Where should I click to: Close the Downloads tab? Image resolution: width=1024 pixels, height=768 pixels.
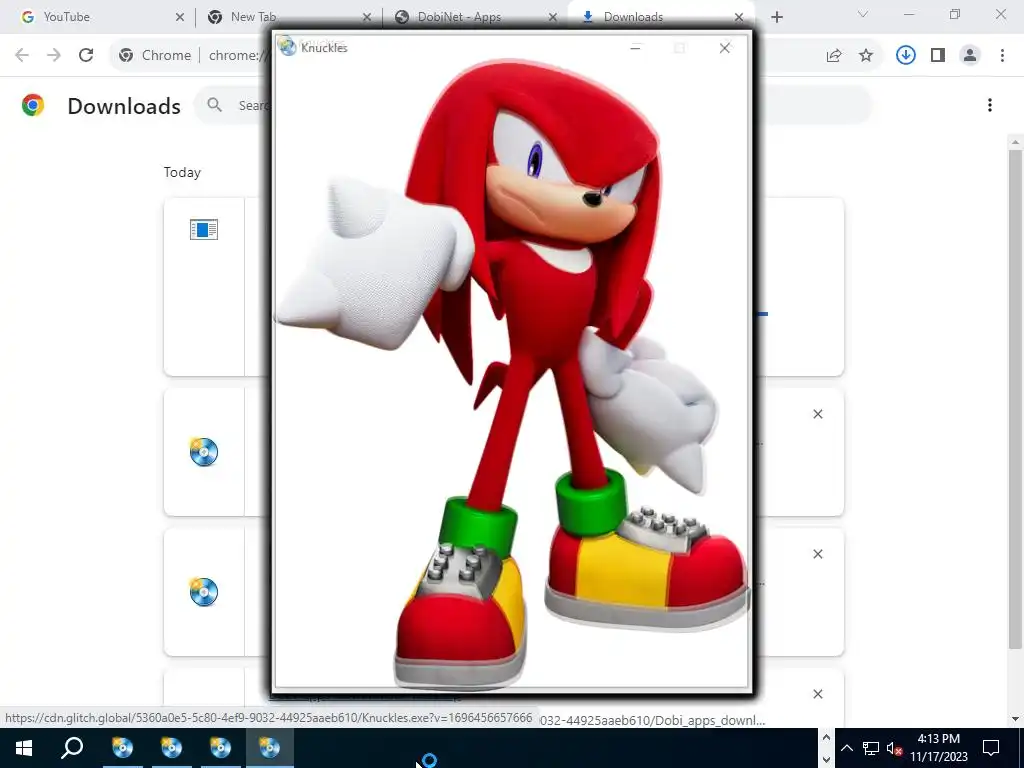(739, 17)
